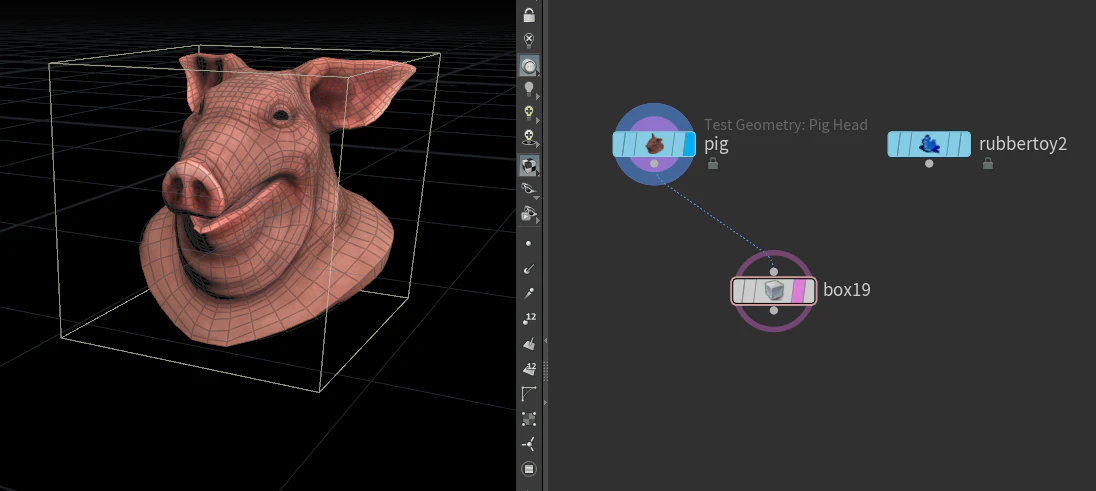Image resolution: width=1096 pixels, height=491 pixels.
Task: Click the rubber toy icon on rubbertoy2 node
Action: coord(929,144)
